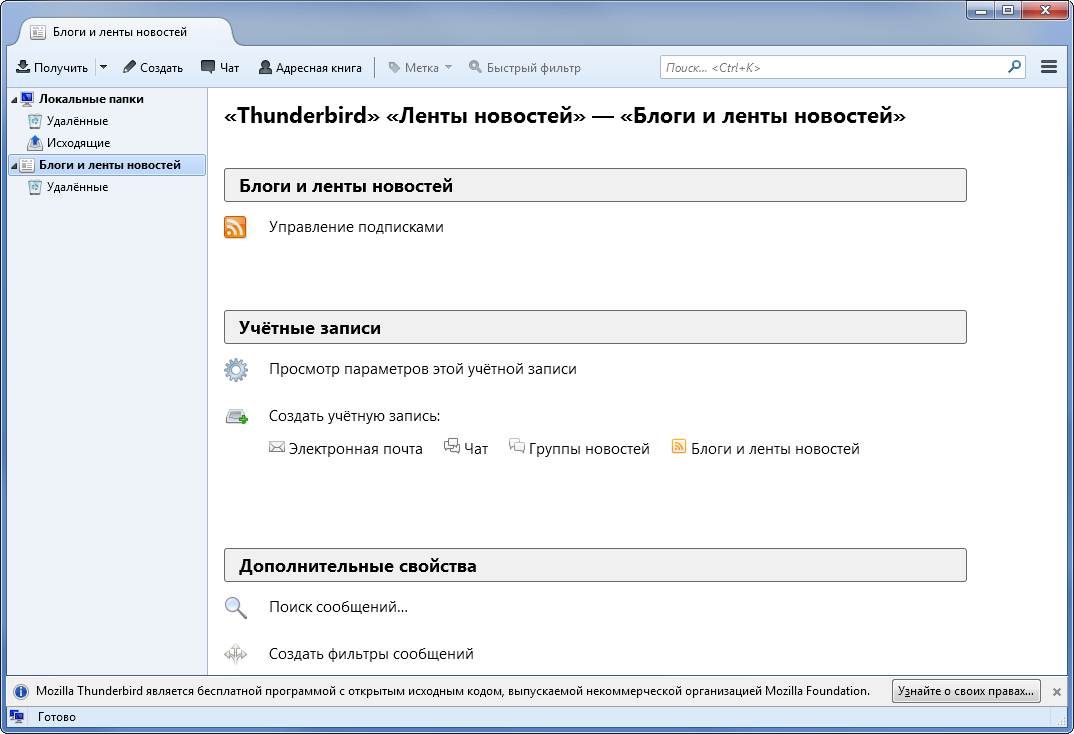The height and width of the screenshot is (734, 1074).
Task: Toggle Быстрый фильтр quick filter
Action: pyautogui.click(x=525, y=67)
